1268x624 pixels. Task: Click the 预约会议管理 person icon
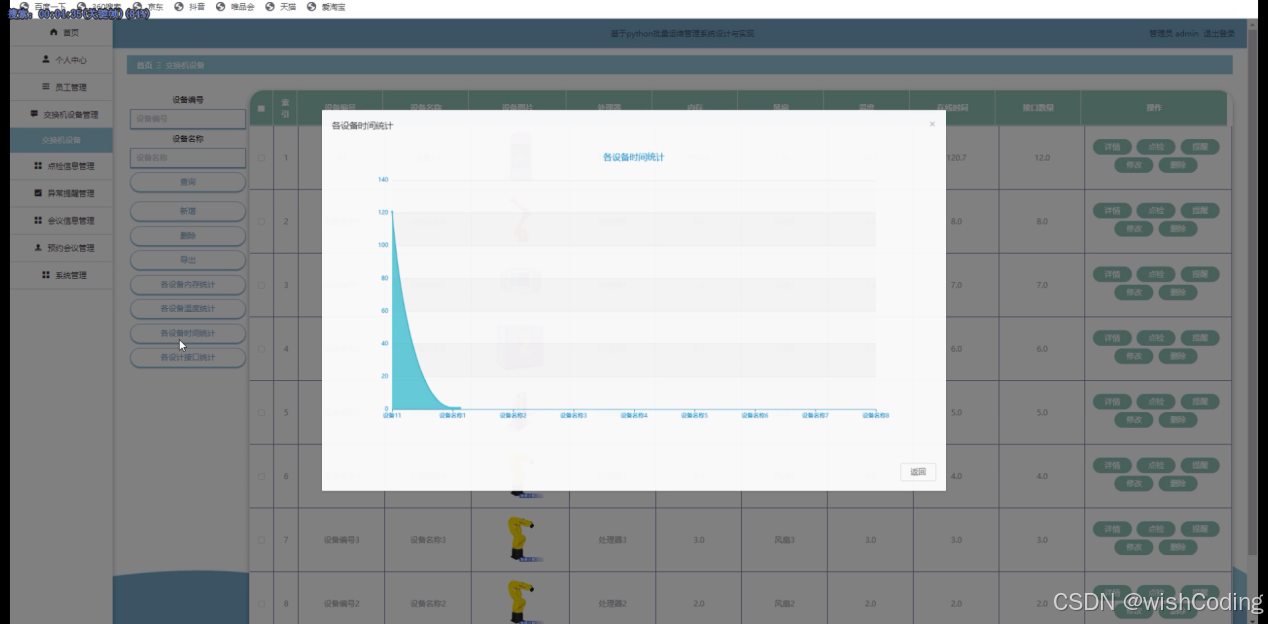pyautogui.click(x=38, y=247)
